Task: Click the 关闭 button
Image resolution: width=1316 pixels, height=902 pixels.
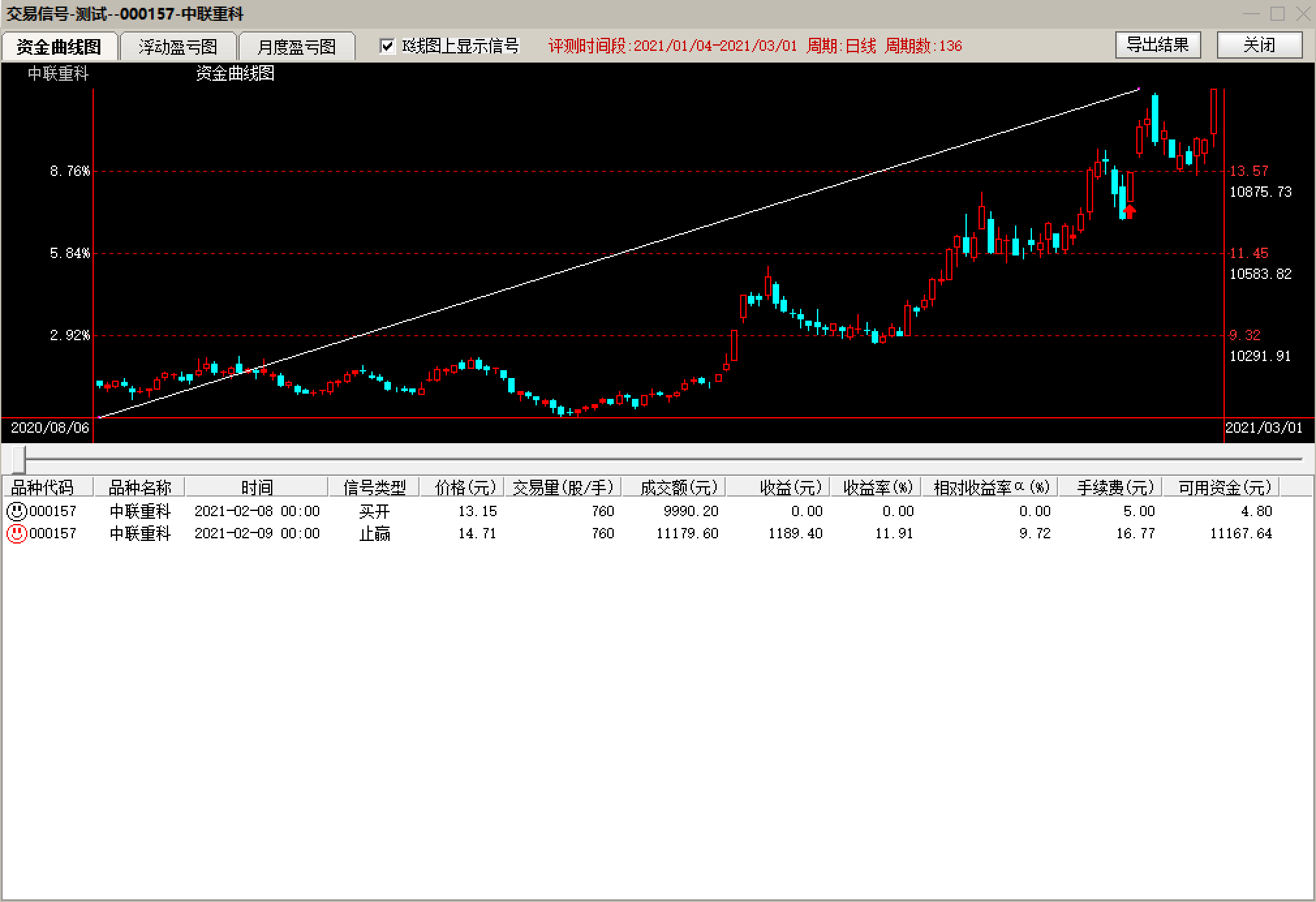Action: pos(1259,45)
